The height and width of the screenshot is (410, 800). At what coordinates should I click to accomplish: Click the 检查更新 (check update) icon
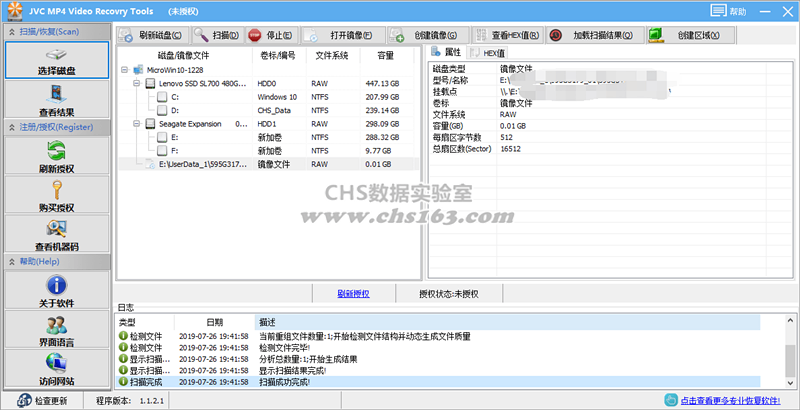(x=24, y=401)
